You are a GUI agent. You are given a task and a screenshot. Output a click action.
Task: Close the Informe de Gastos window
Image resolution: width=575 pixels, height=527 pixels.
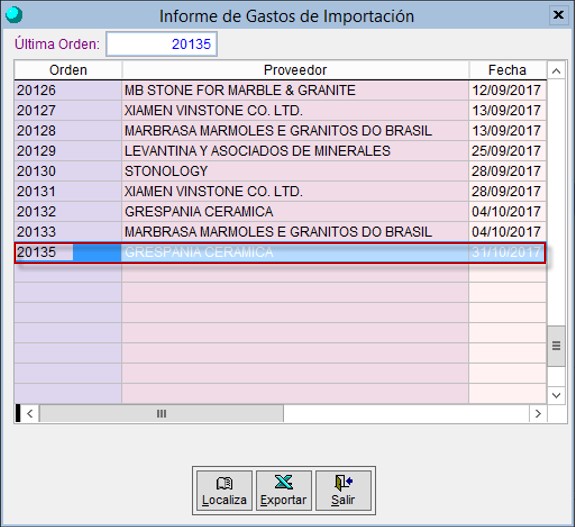[x=558, y=15]
